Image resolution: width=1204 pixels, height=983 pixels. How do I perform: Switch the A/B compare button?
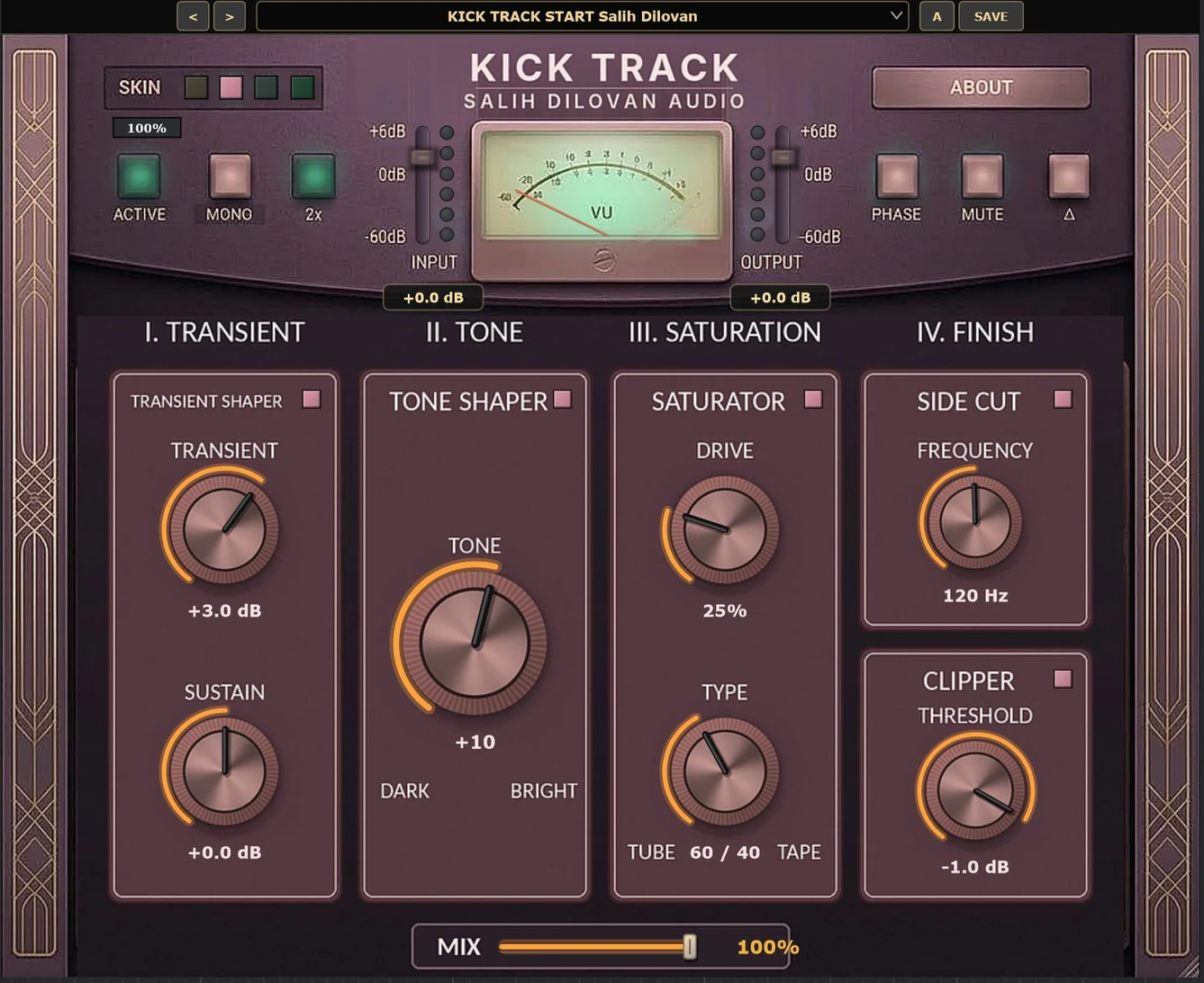(x=937, y=16)
